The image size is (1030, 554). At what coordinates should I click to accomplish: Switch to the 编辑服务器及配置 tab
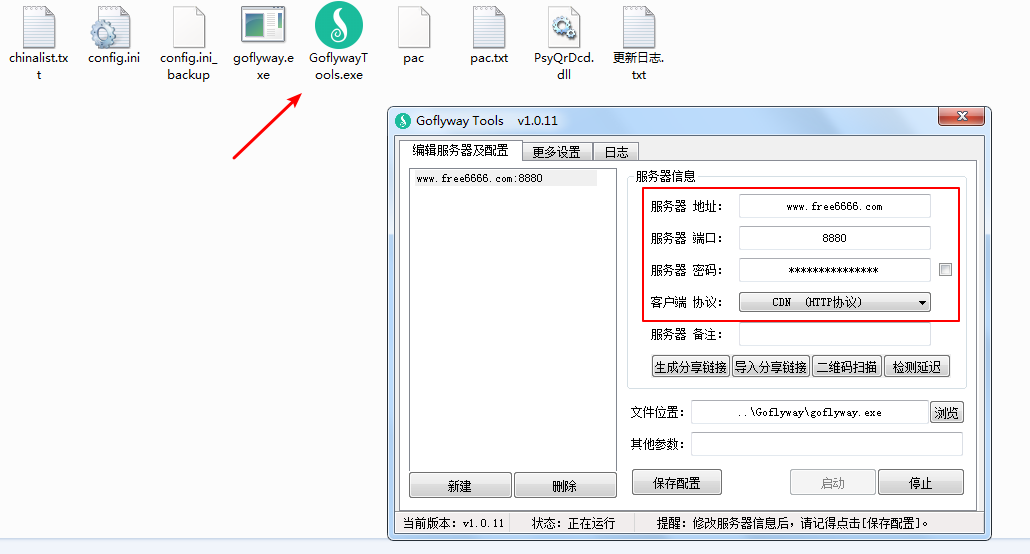460,150
